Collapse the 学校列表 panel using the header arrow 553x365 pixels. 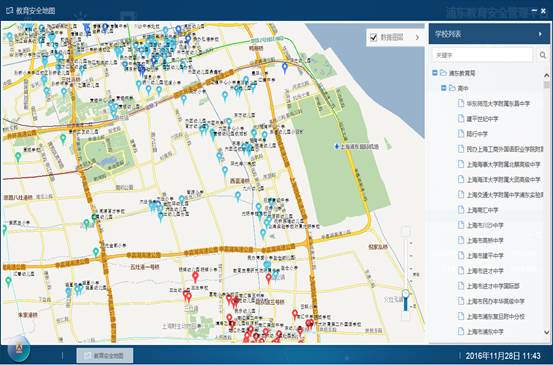[540, 34]
